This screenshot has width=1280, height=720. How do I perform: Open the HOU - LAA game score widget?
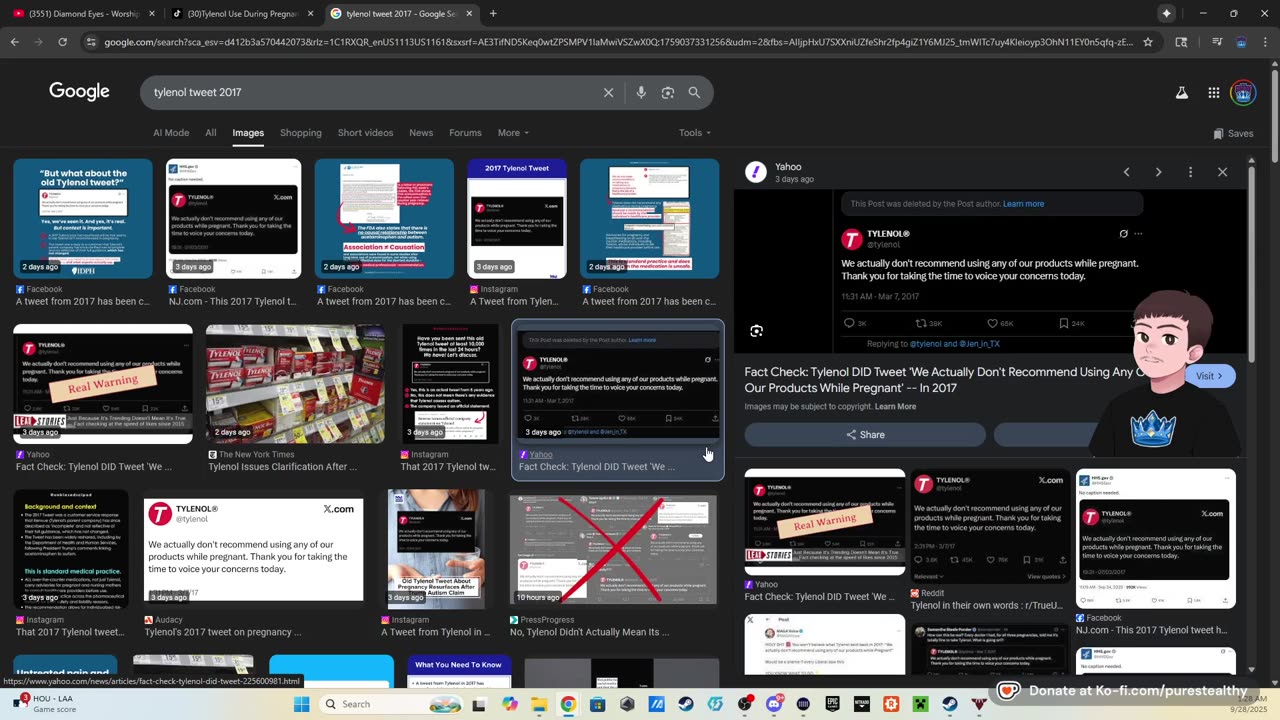(x=45, y=704)
